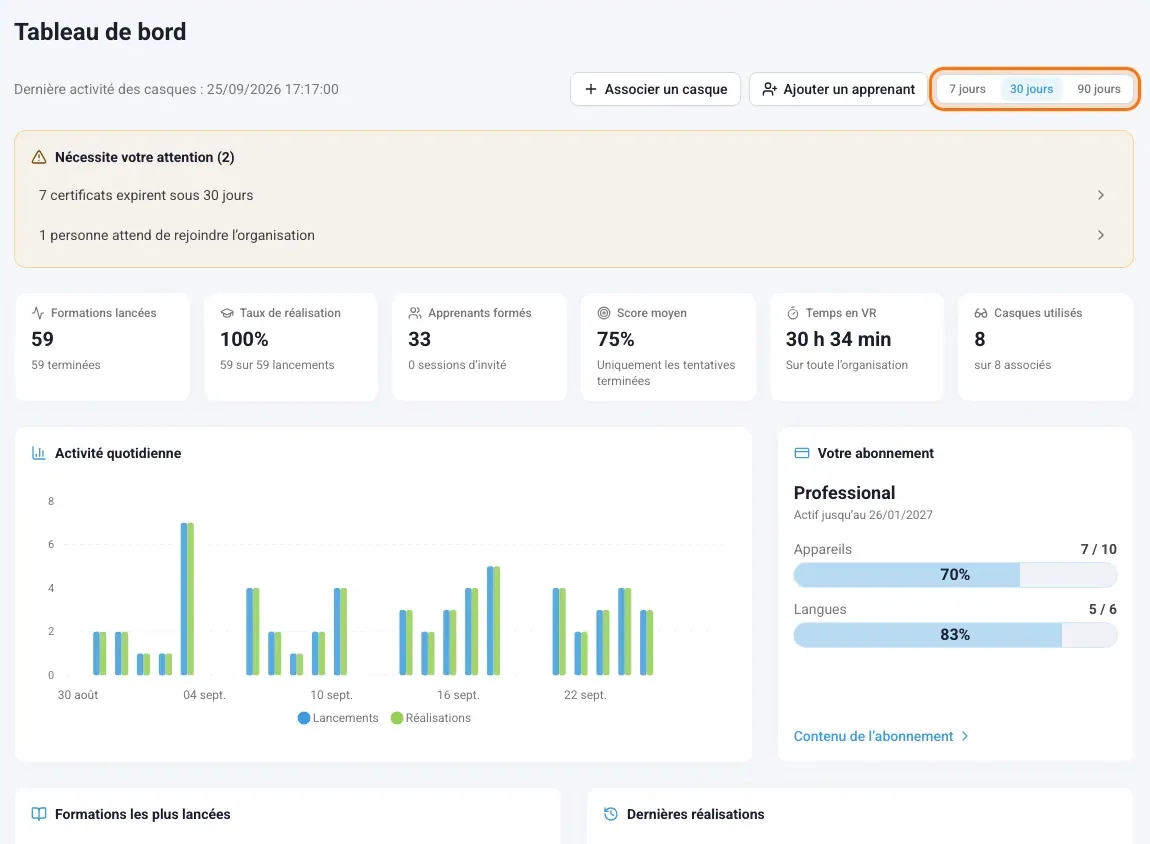Image resolution: width=1150 pixels, height=844 pixels.
Task: Open Contenu de l'abonnement link
Action: tap(882, 736)
